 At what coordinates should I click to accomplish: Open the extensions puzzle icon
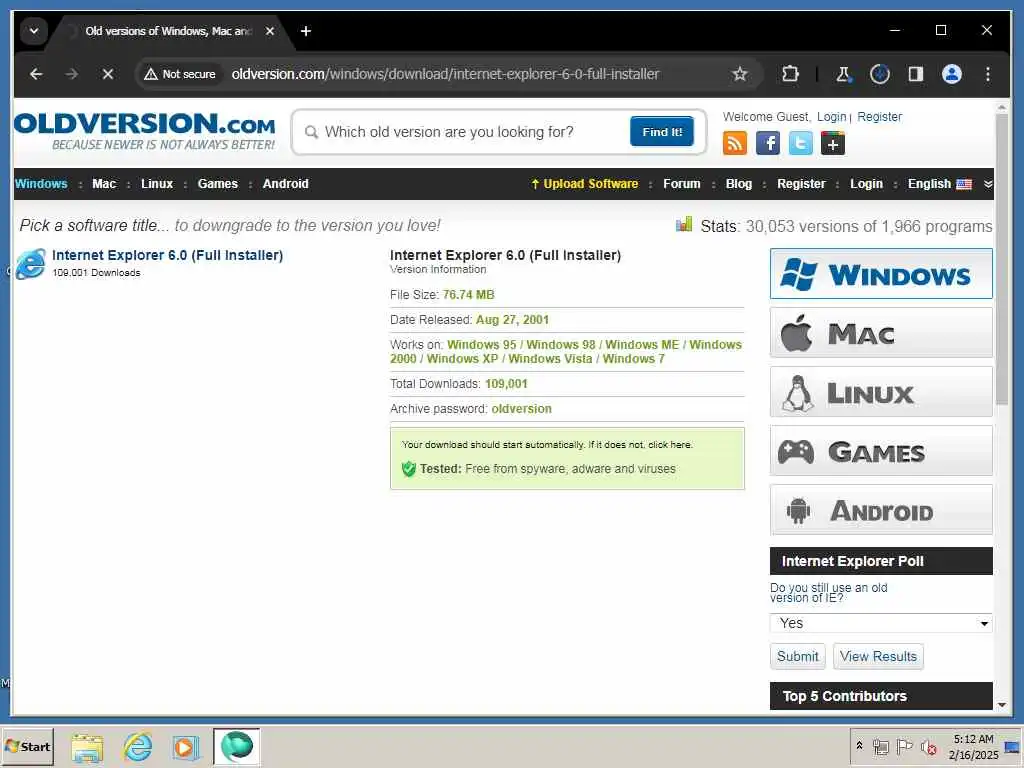coord(790,74)
